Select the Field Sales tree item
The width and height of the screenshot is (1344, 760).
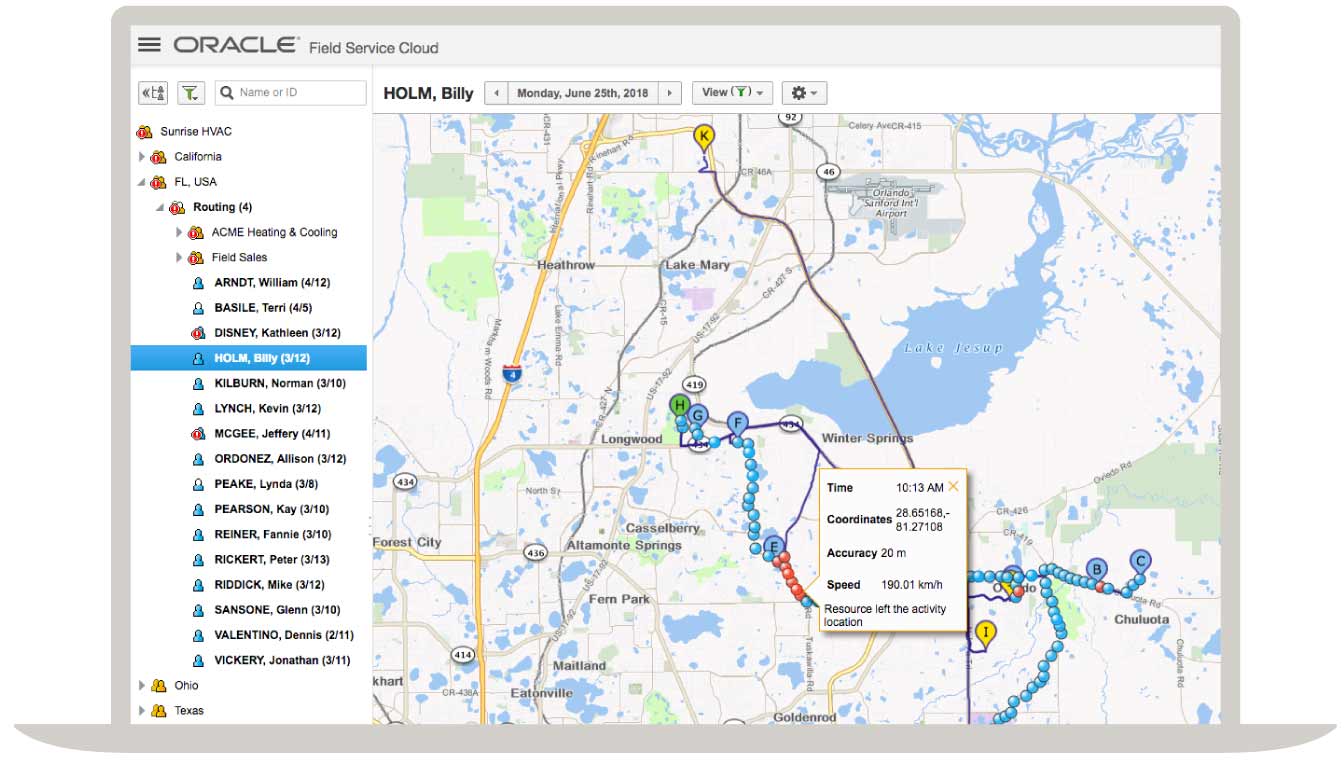pyautogui.click(x=239, y=257)
